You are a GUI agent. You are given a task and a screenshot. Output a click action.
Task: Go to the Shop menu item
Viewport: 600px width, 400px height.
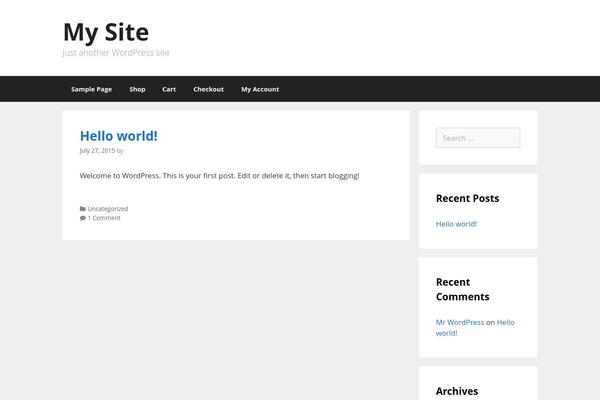coord(137,89)
